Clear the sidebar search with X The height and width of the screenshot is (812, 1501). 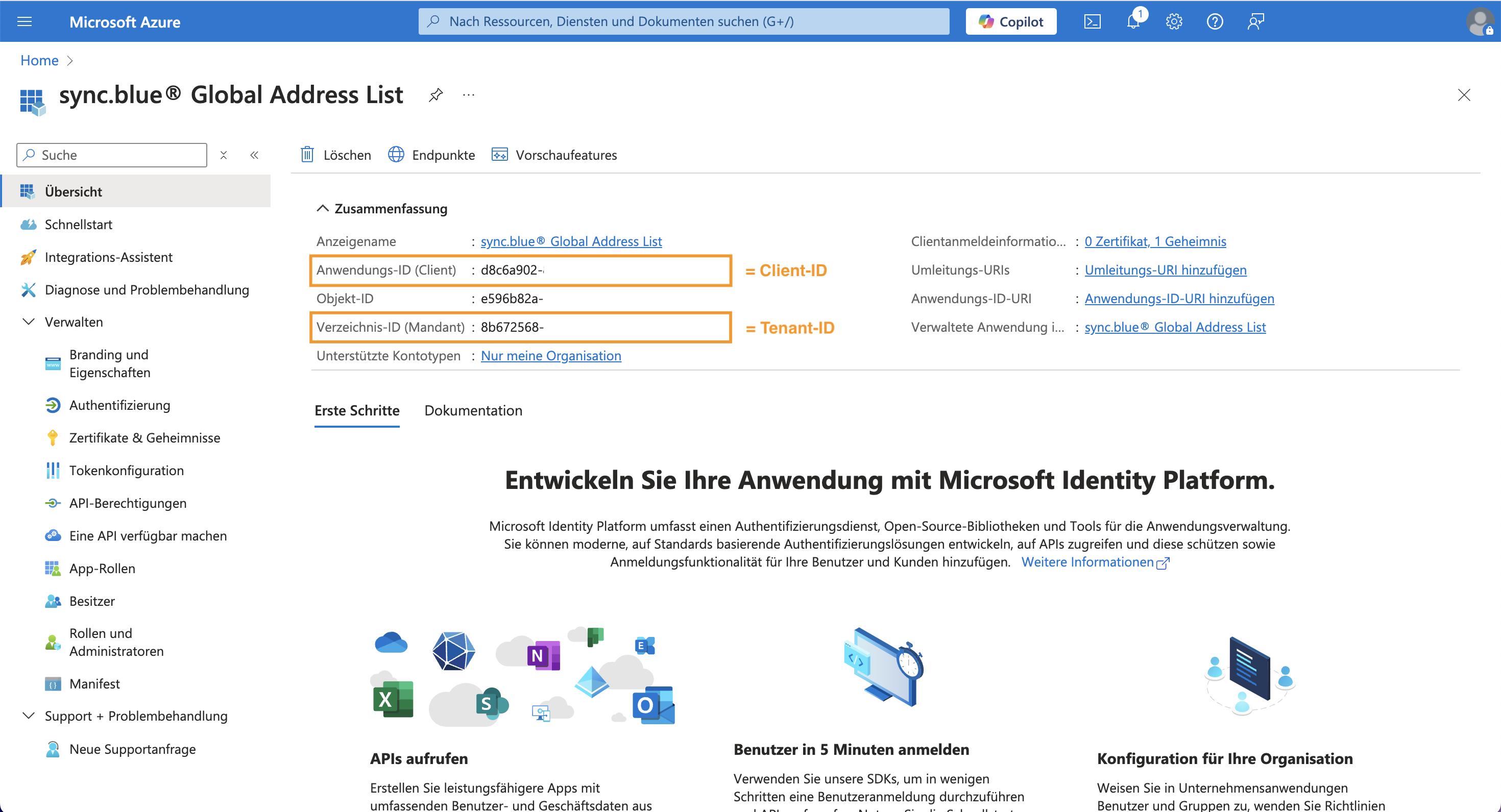[223, 155]
